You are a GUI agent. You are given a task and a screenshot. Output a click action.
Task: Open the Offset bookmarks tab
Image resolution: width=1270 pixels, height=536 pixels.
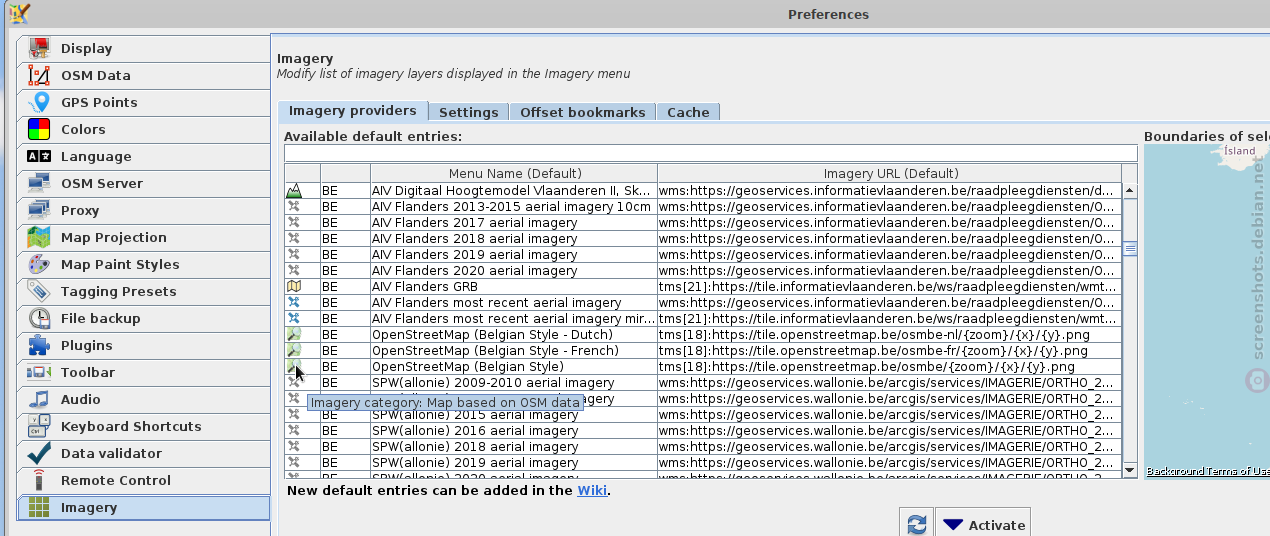(x=583, y=112)
